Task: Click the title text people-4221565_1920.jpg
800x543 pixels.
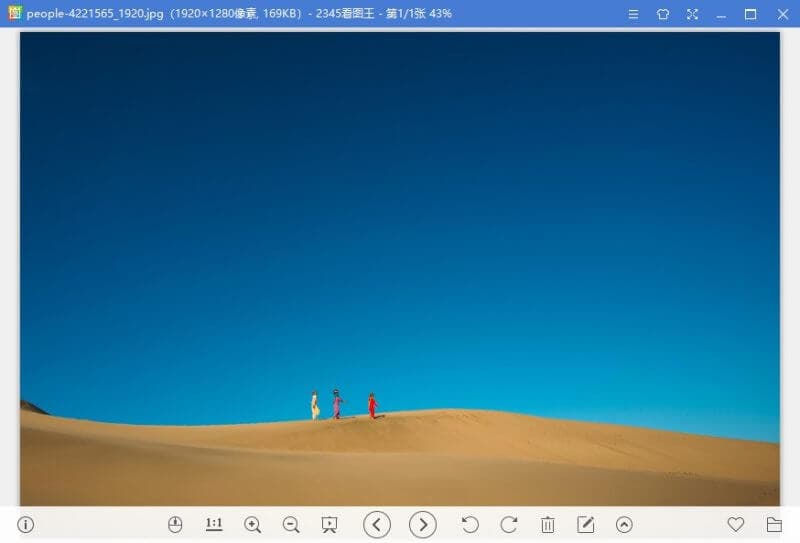Action: [95, 14]
